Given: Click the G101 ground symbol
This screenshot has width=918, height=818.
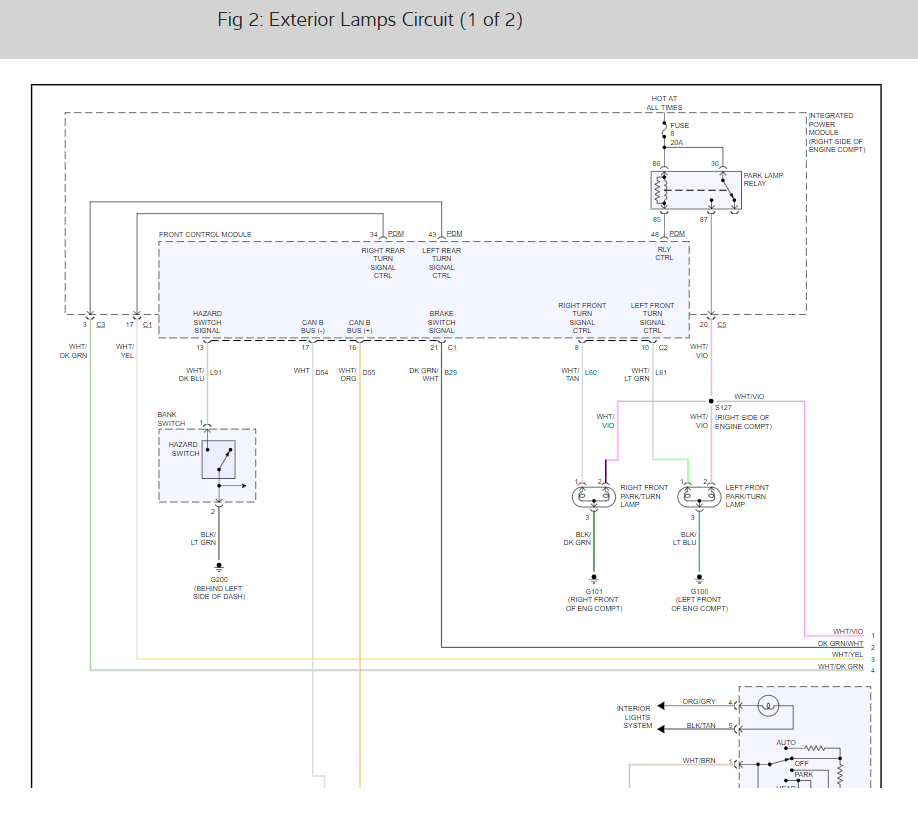Looking at the screenshot, I should (x=594, y=579).
